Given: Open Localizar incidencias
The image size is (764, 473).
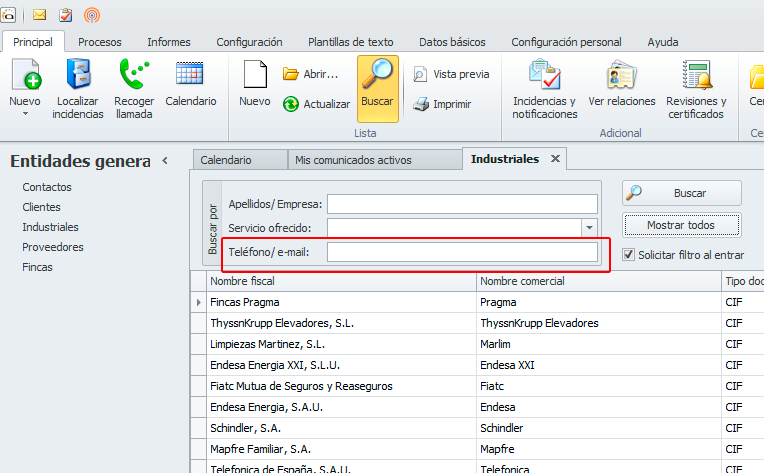Looking at the screenshot, I should click(x=78, y=89).
